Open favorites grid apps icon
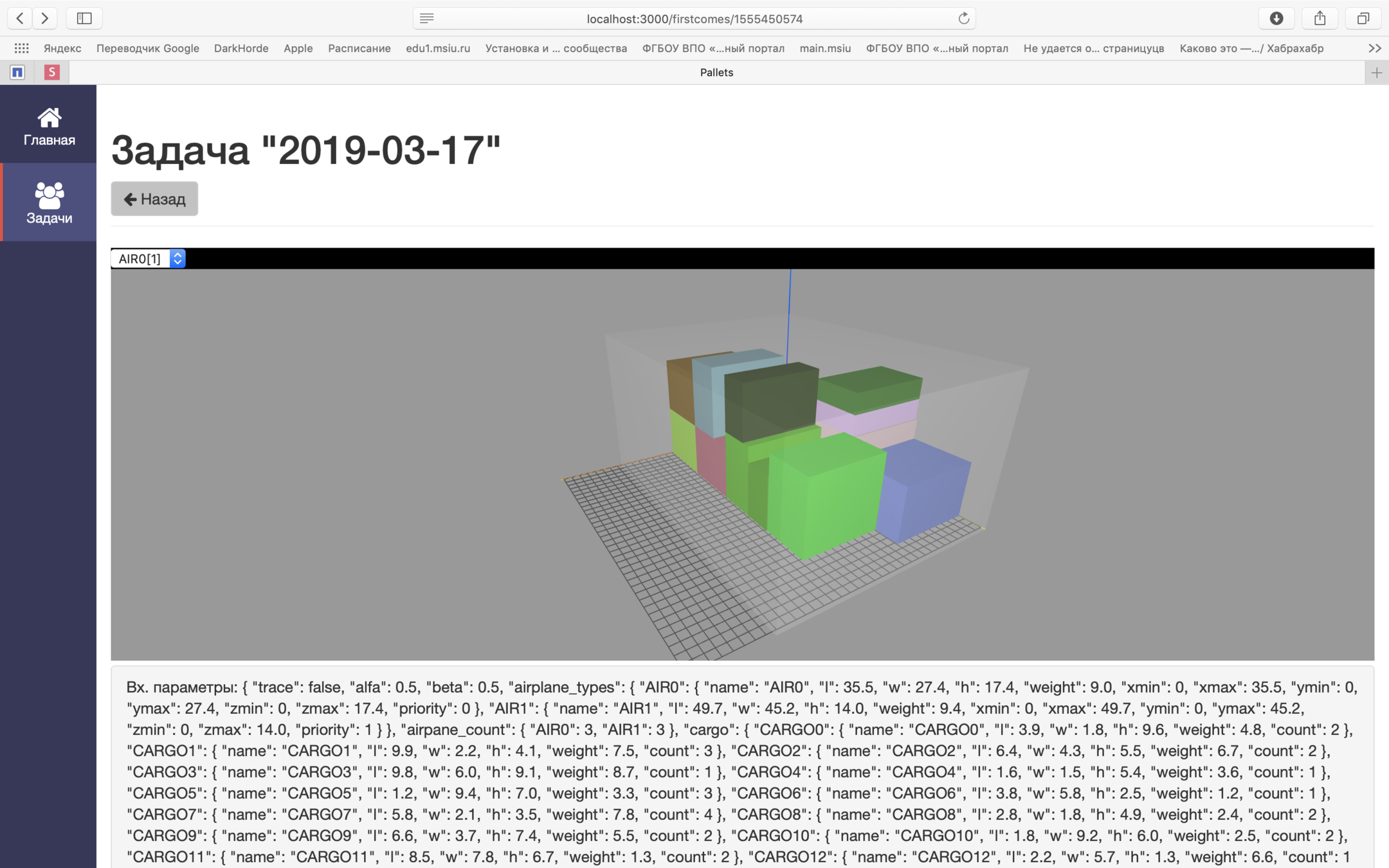Screen dimensions: 1389x868 coord(21,48)
